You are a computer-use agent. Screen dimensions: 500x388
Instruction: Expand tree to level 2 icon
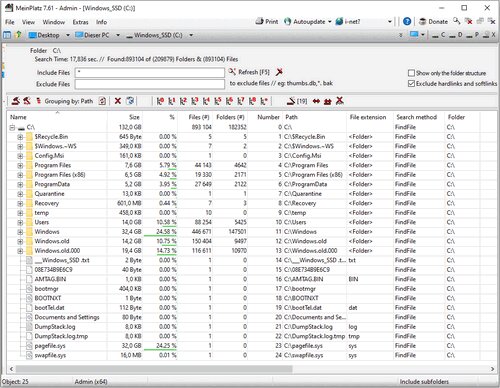click(x=183, y=101)
